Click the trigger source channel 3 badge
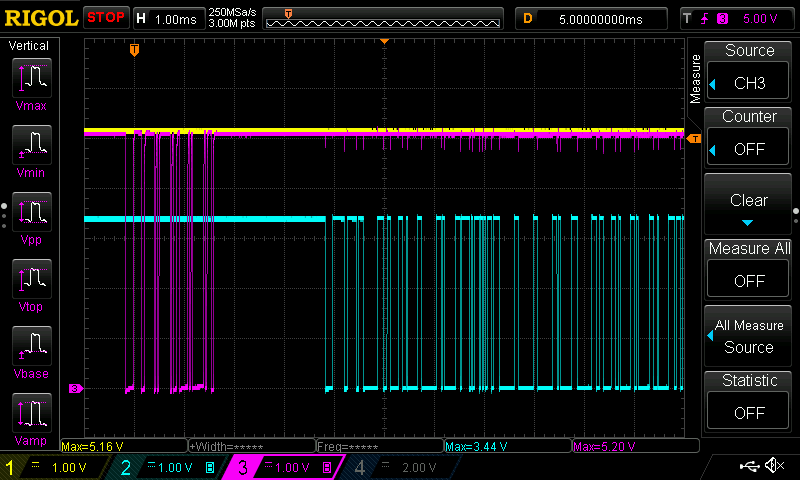This screenshot has width=800, height=480. (x=722, y=19)
